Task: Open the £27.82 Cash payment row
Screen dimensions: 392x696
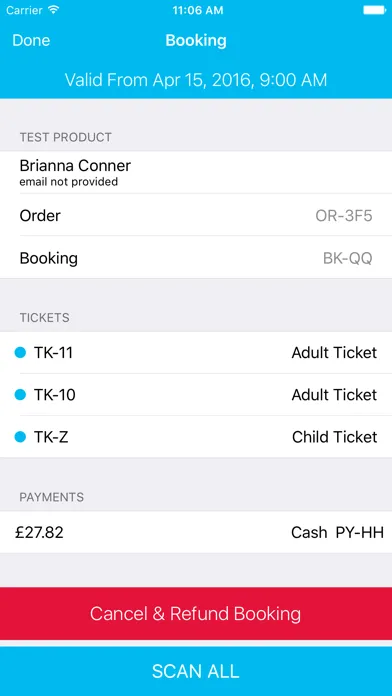Action: click(x=196, y=532)
